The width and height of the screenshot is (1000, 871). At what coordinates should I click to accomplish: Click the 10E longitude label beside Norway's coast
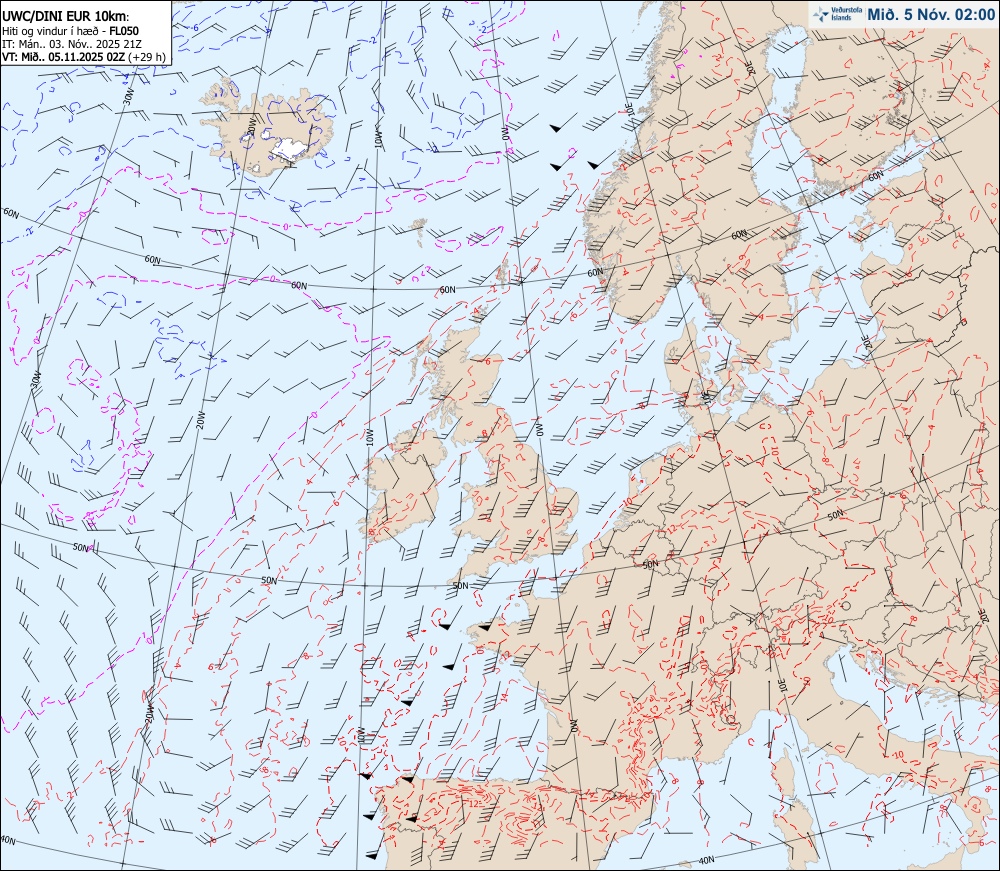click(x=630, y=112)
